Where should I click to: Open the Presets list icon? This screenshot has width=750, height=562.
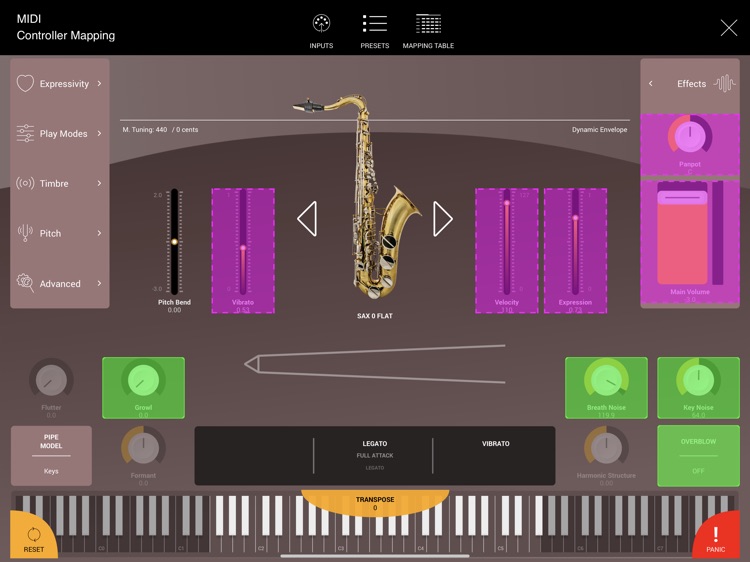click(375, 23)
